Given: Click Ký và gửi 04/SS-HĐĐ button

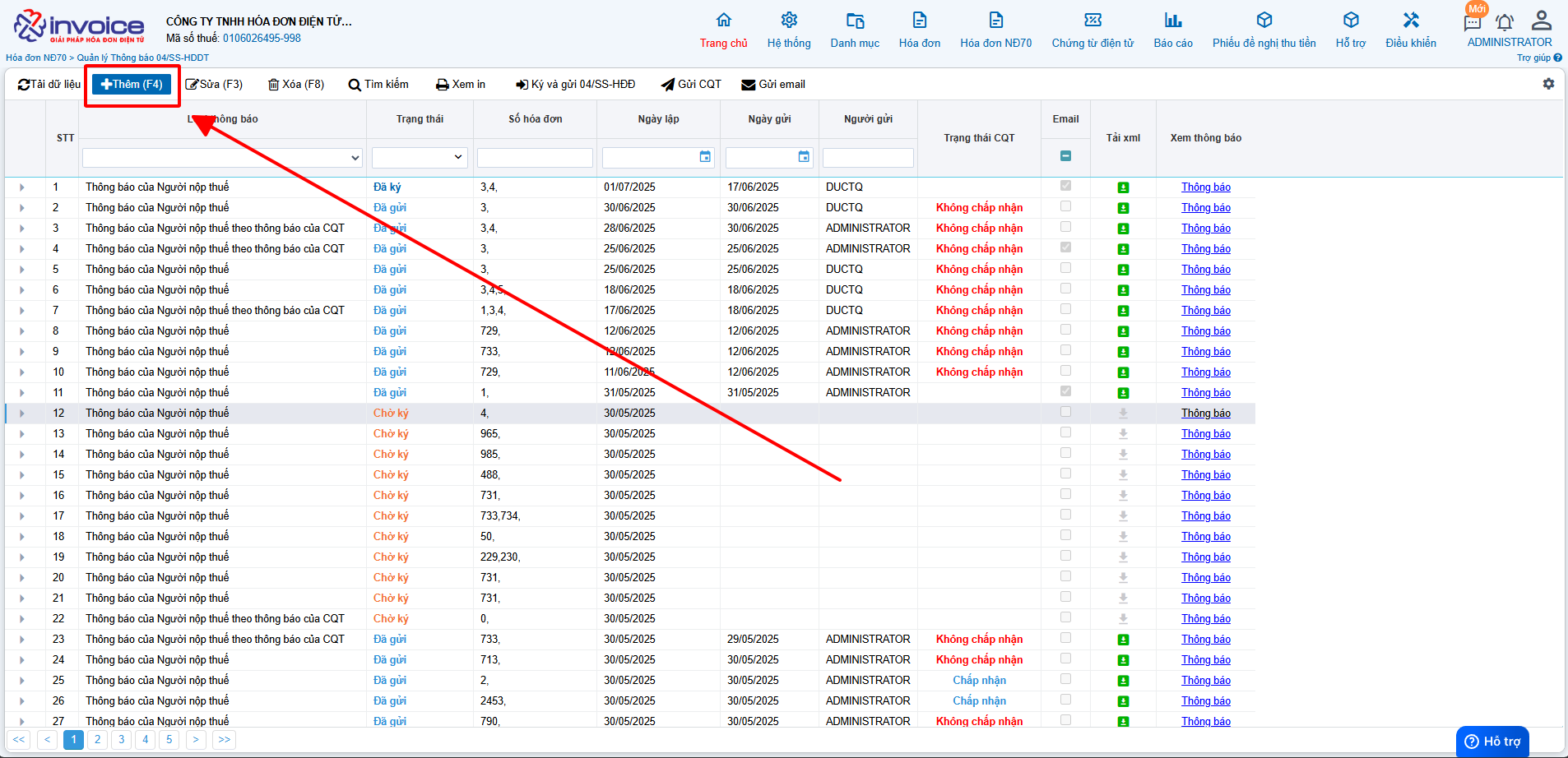Looking at the screenshot, I should [x=576, y=84].
